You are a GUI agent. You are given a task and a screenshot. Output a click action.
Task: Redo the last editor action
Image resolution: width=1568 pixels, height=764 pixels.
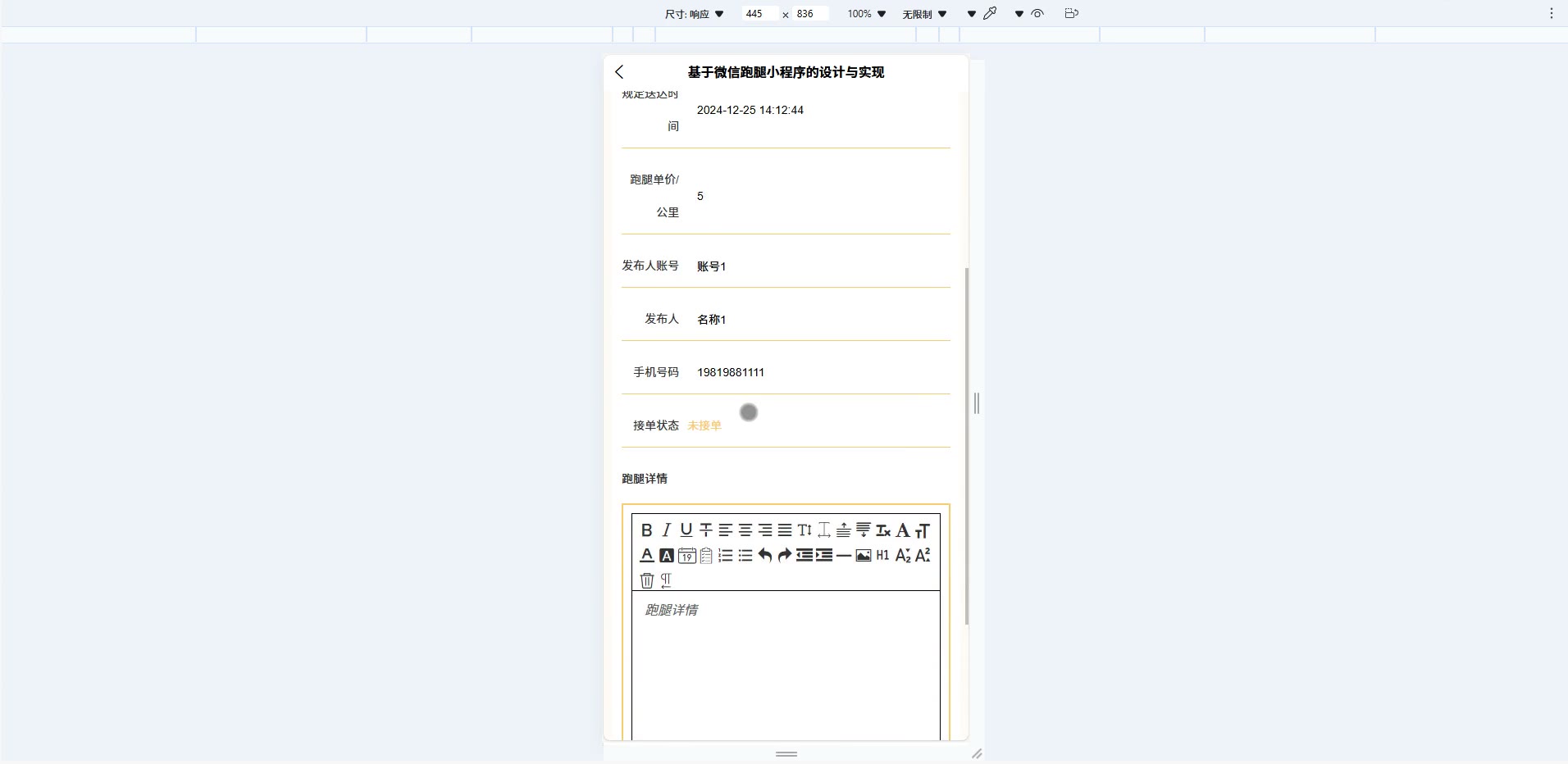pyautogui.click(x=785, y=556)
